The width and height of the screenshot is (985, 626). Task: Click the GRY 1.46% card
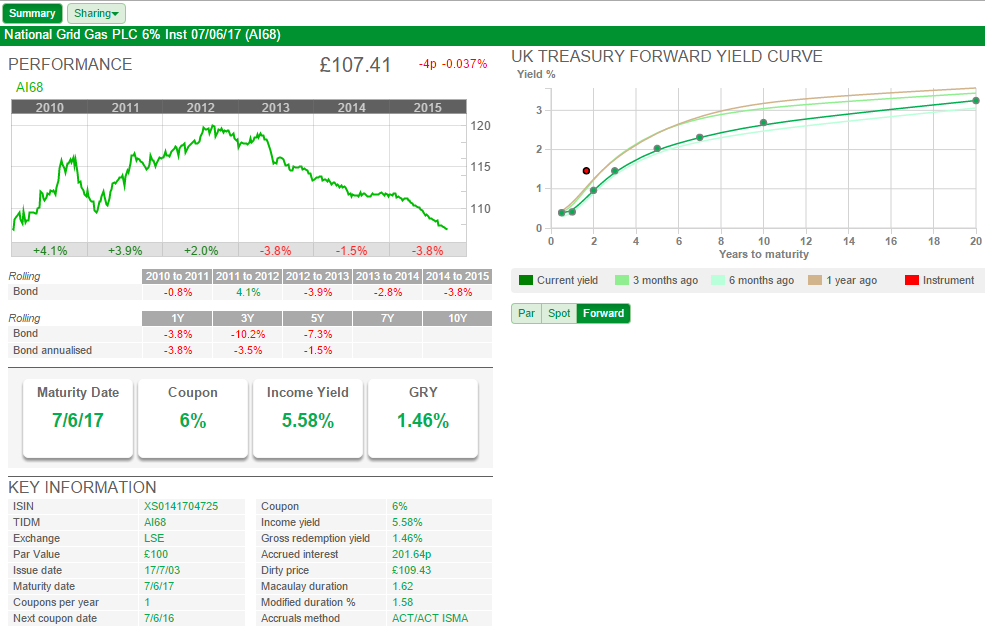coord(423,418)
